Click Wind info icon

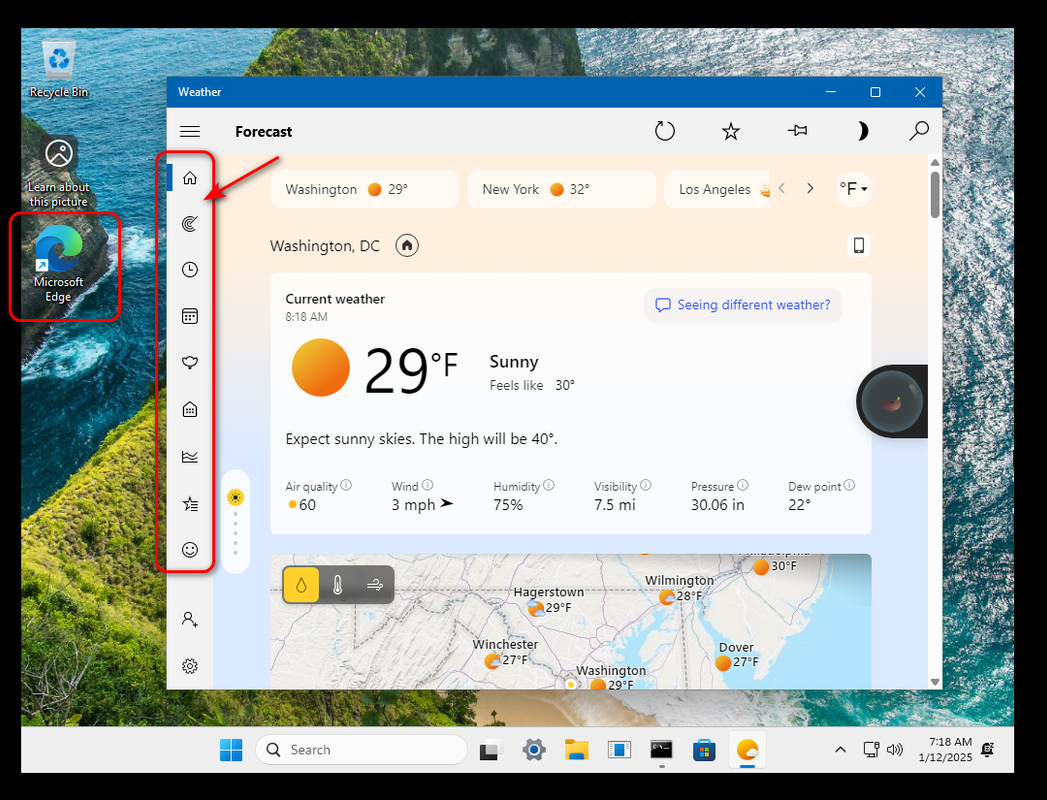[427, 485]
